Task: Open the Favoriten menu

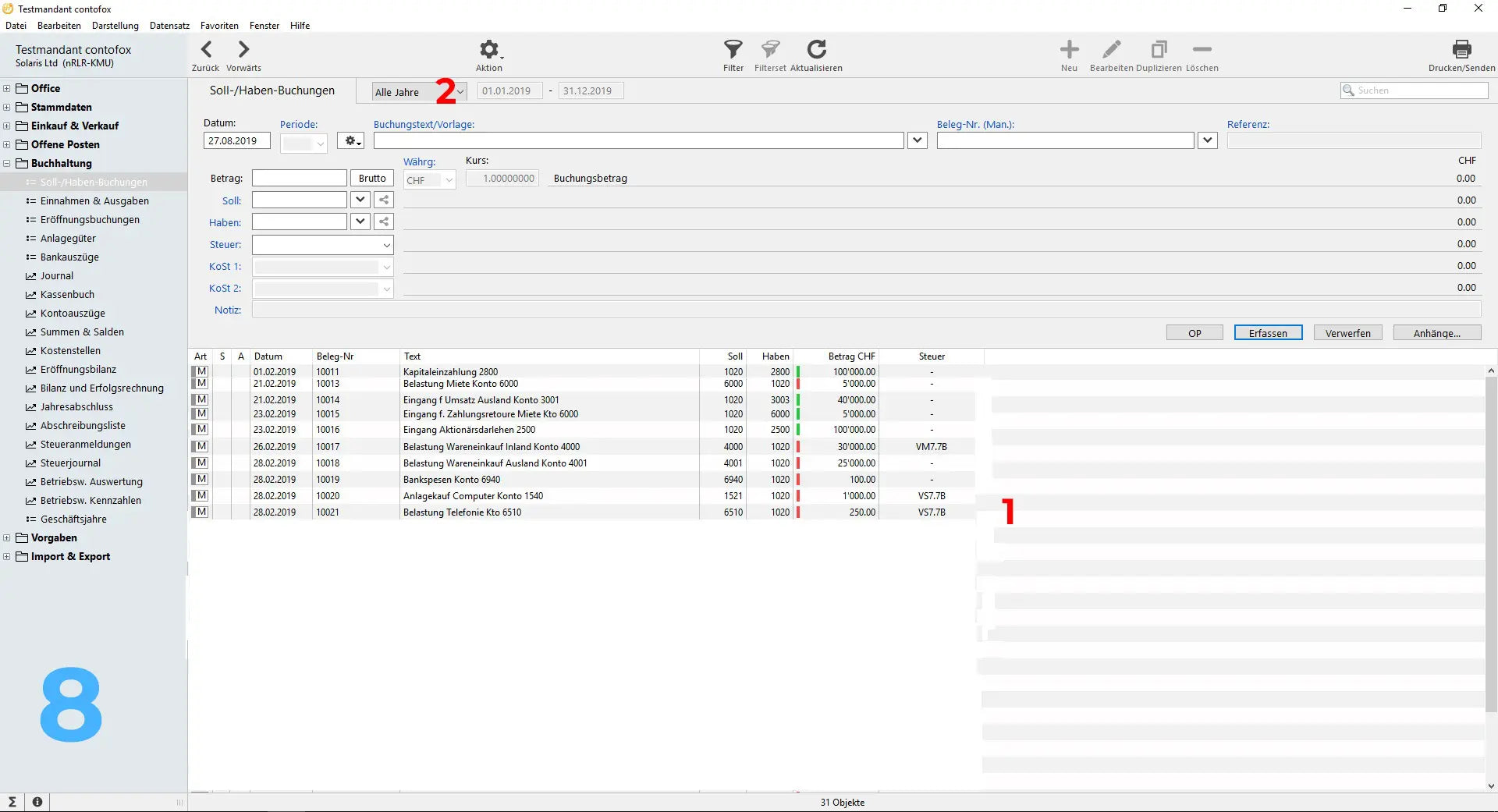Action: pyautogui.click(x=219, y=26)
